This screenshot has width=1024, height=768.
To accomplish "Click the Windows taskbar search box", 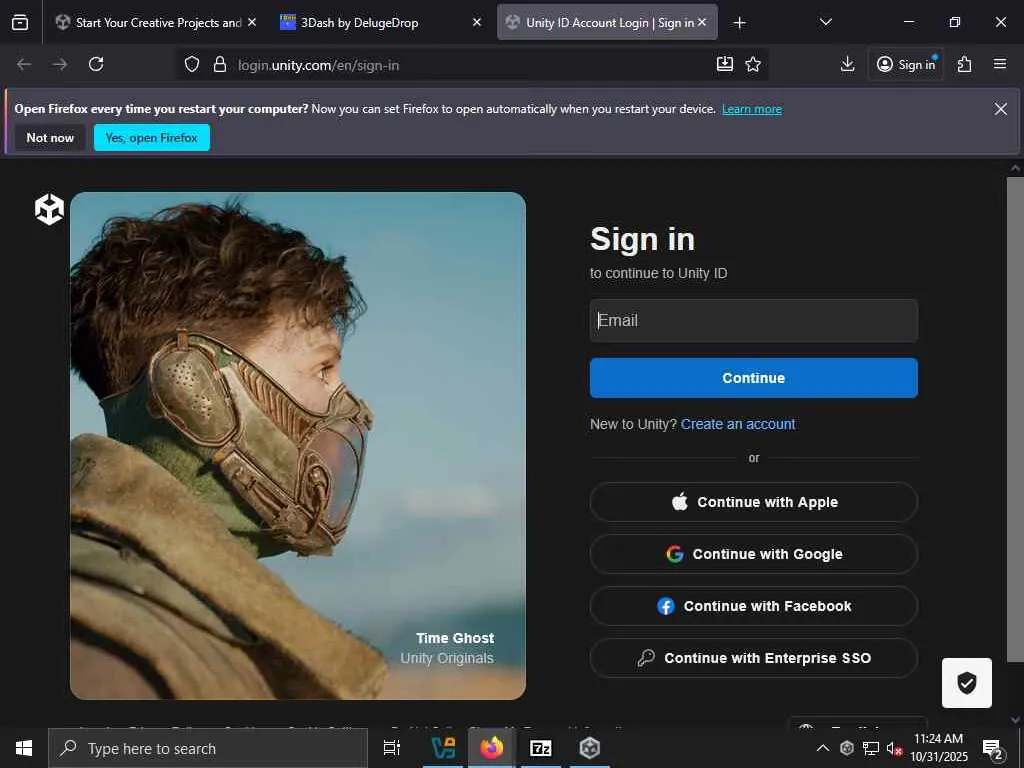I will tap(208, 748).
